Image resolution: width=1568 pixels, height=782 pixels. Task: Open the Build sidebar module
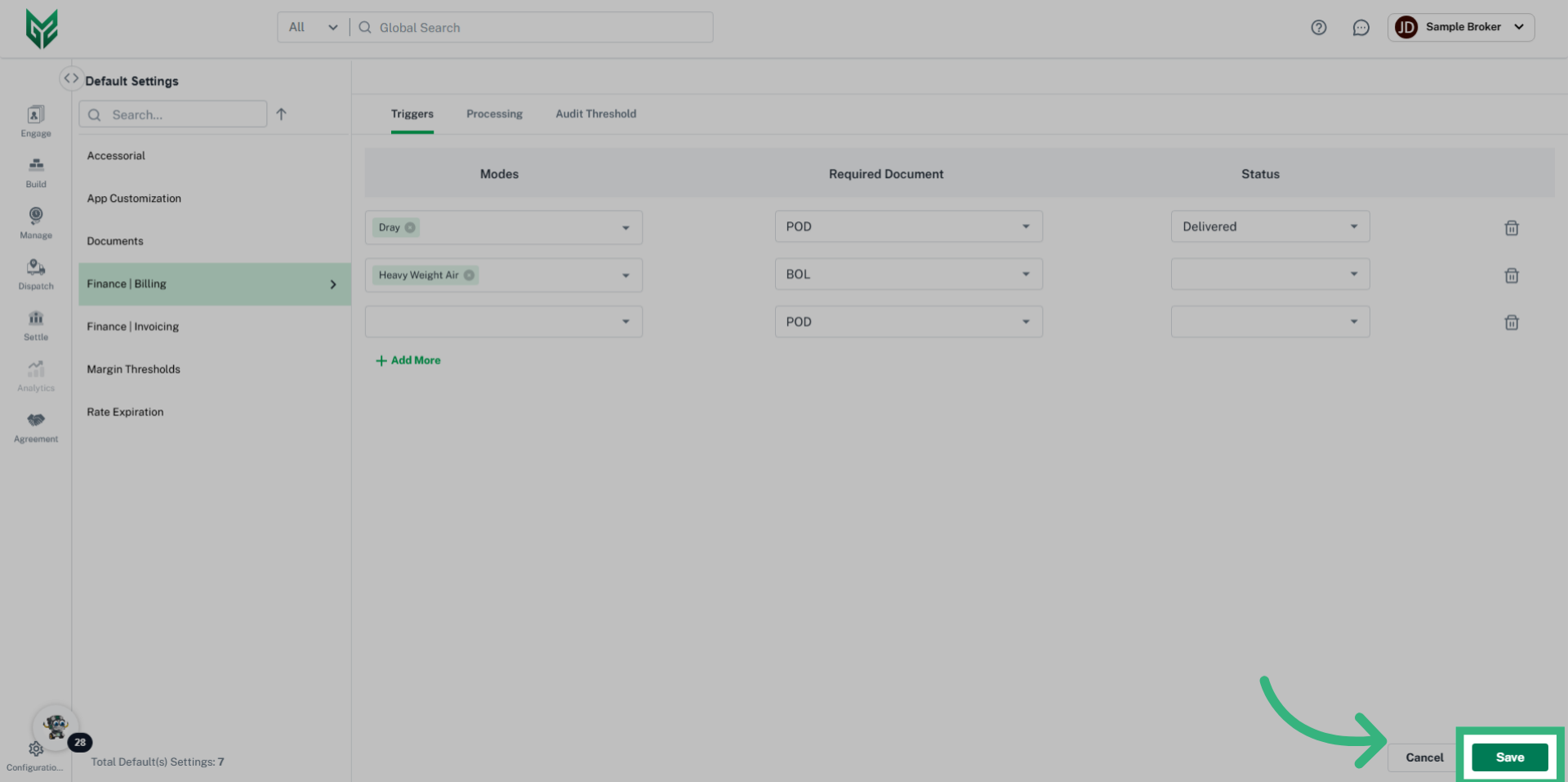36,172
